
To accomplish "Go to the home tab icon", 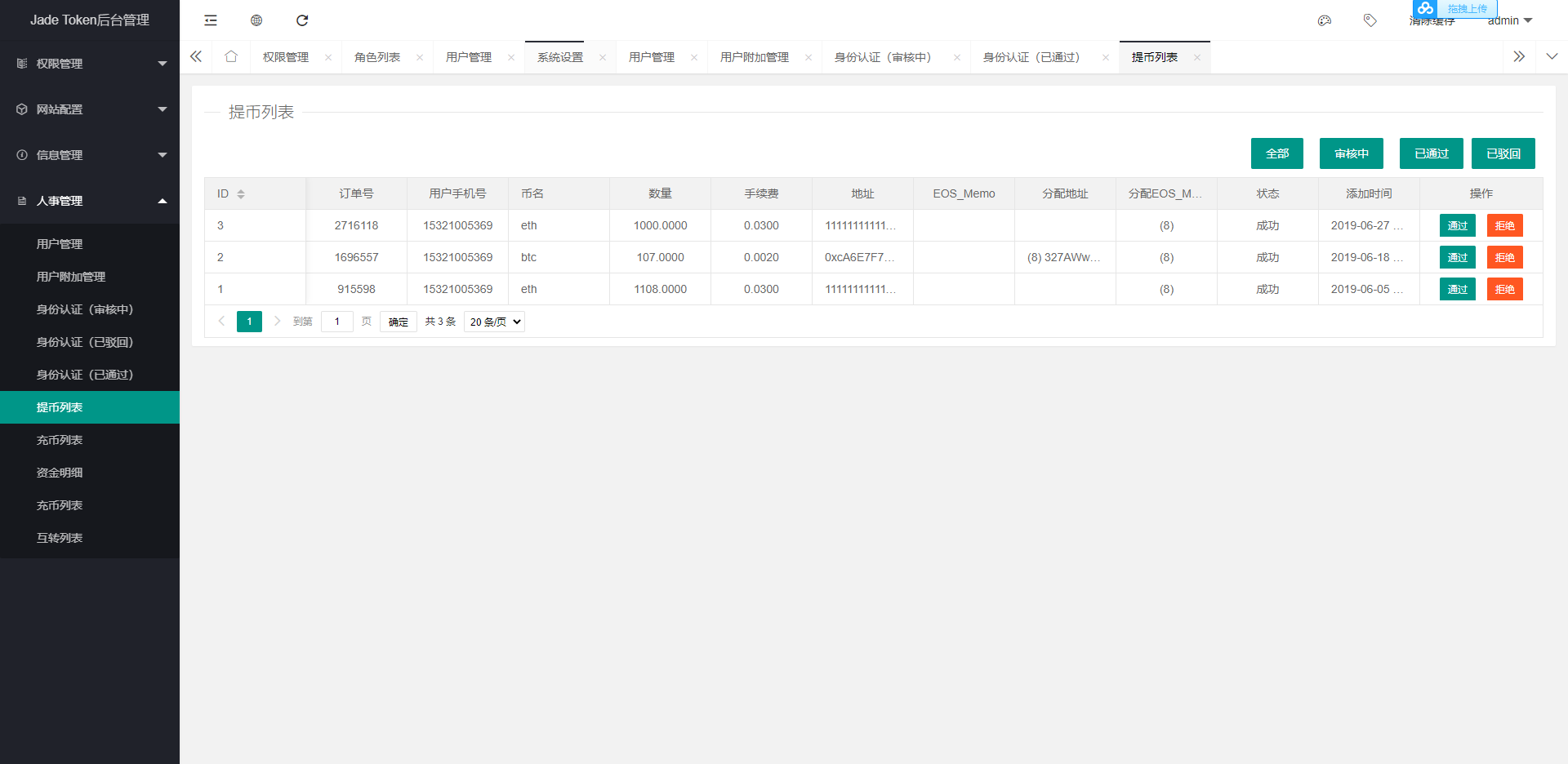I will (230, 56).
